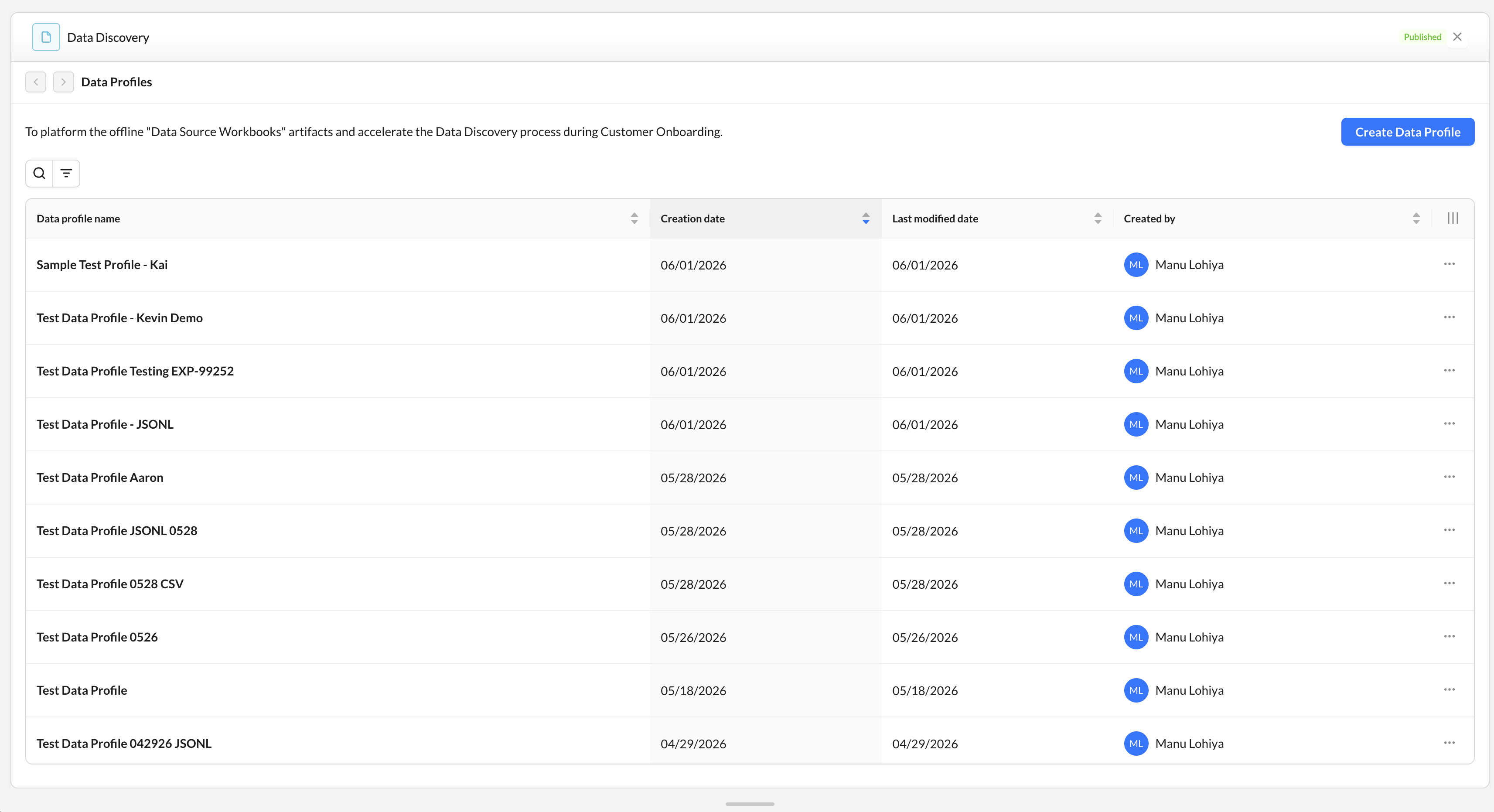Click ML avatar in Sample Test Profile - Kai row
The image size is (1494, 812).
coord(1136,264)
